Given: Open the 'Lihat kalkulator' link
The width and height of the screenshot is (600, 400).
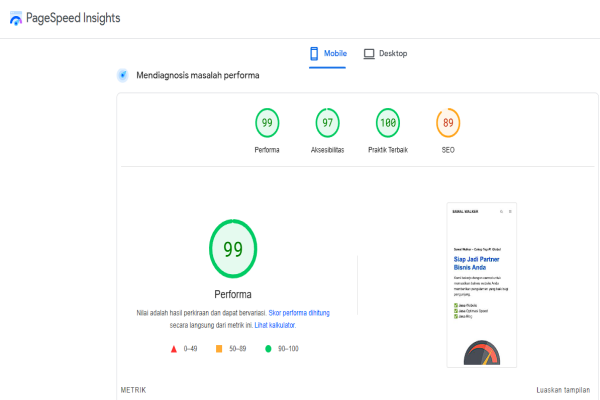Looking at the screenshot, I should (x=275, y=325).
